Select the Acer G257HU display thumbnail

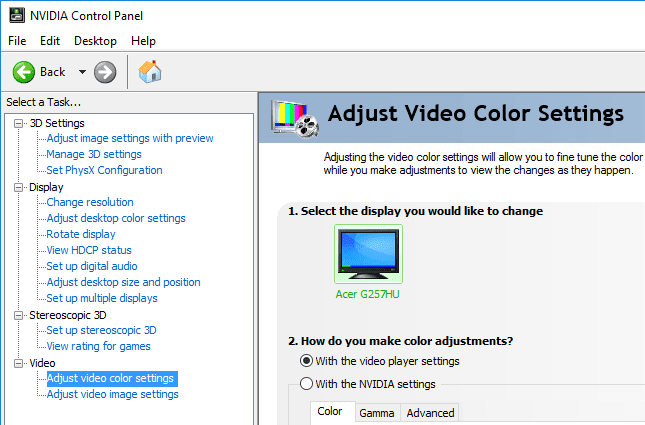pos(368,254)
